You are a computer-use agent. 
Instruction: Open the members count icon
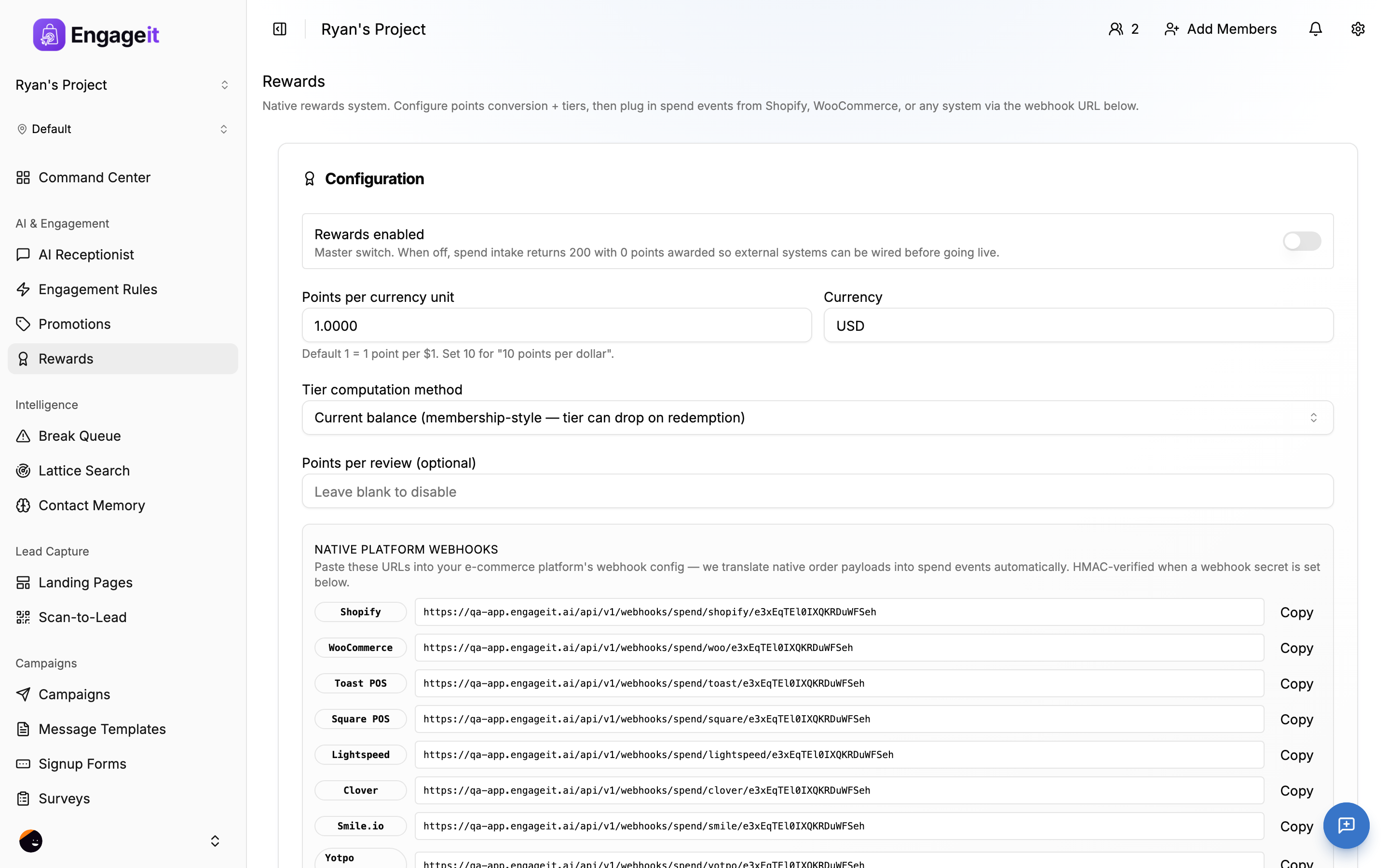(1116, 29)
